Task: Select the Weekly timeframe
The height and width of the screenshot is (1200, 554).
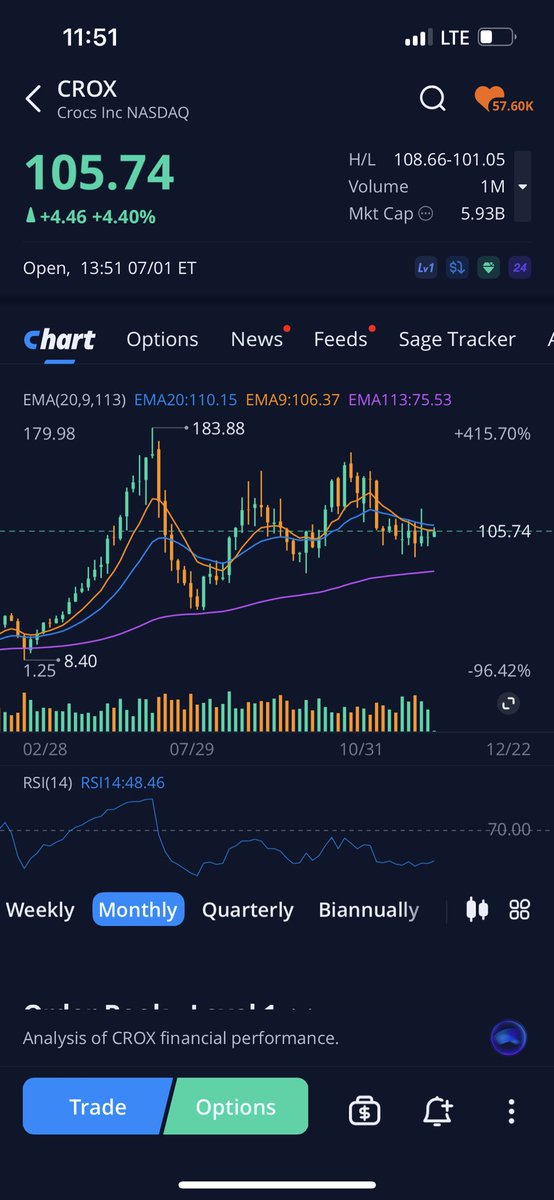Action: [40, 910]
